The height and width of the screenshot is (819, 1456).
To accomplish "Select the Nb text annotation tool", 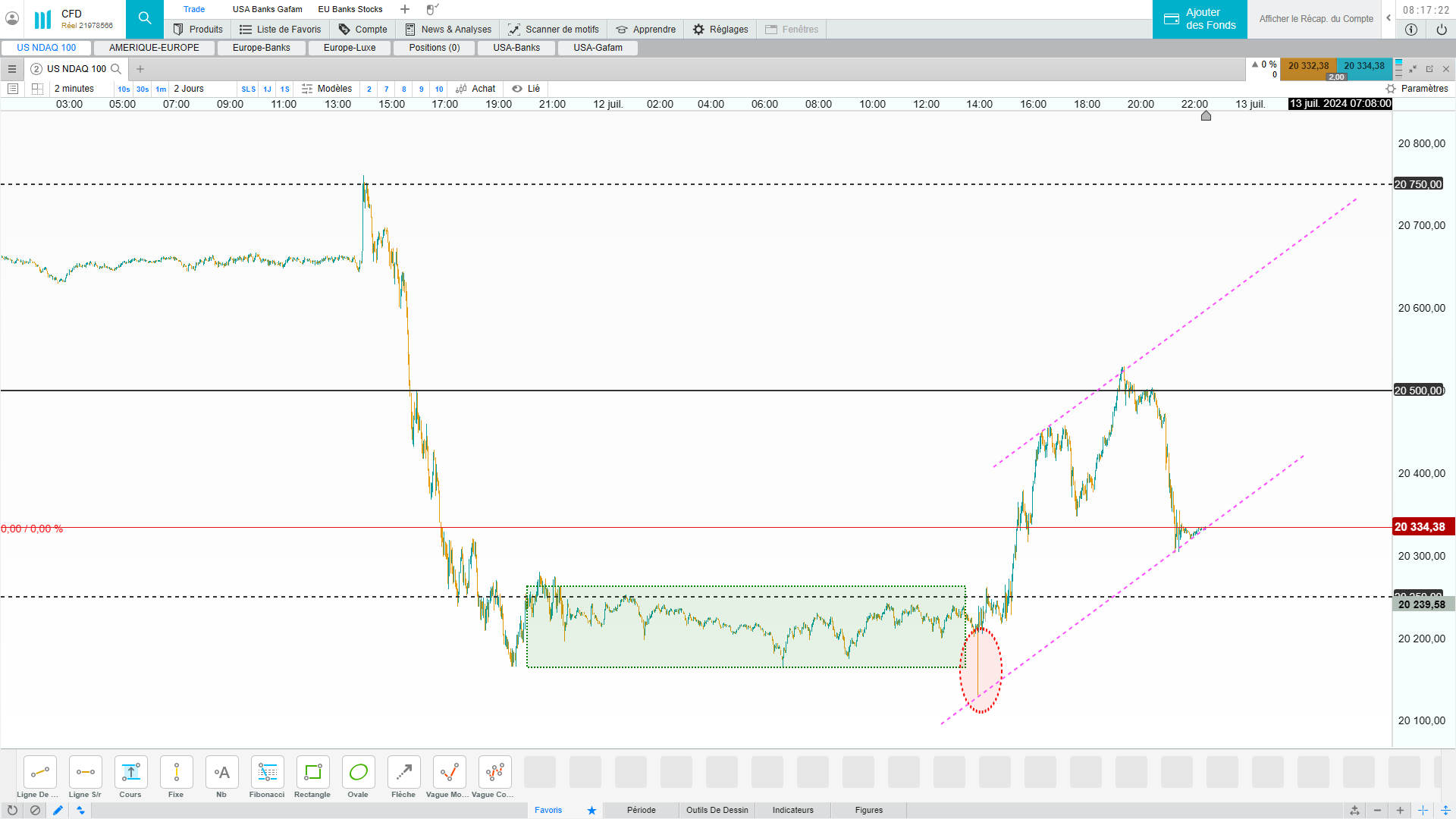I will click(221, 773).
